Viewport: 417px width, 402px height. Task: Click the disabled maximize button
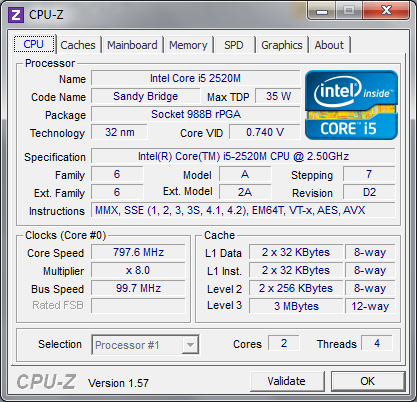(x=349, y=11)
